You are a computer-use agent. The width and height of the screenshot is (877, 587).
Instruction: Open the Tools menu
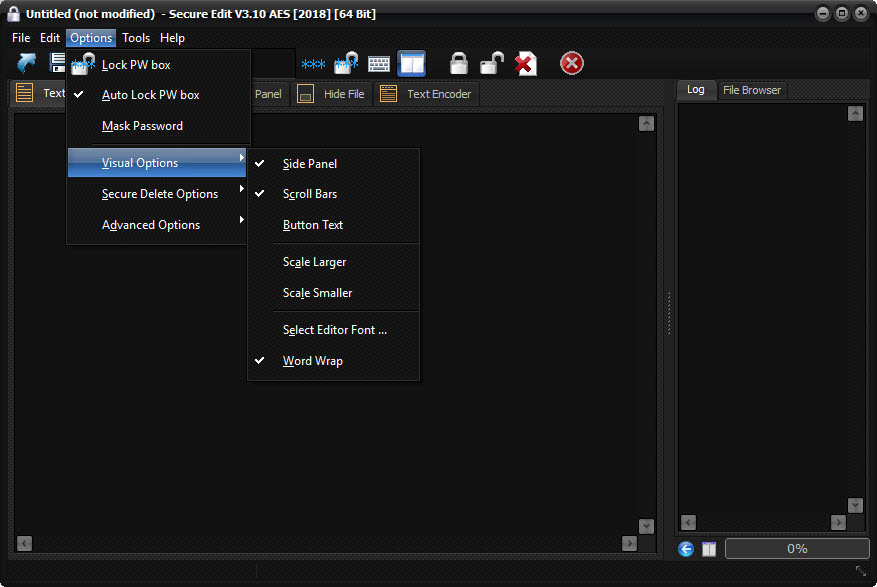136,38
